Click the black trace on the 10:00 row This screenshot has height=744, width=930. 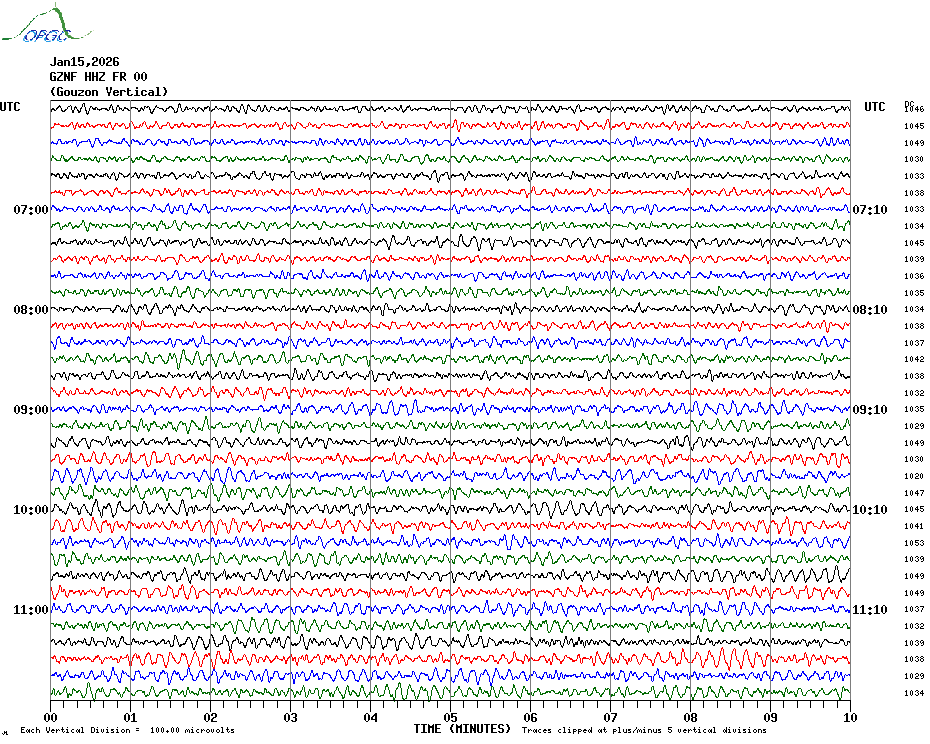pos(451,509)
